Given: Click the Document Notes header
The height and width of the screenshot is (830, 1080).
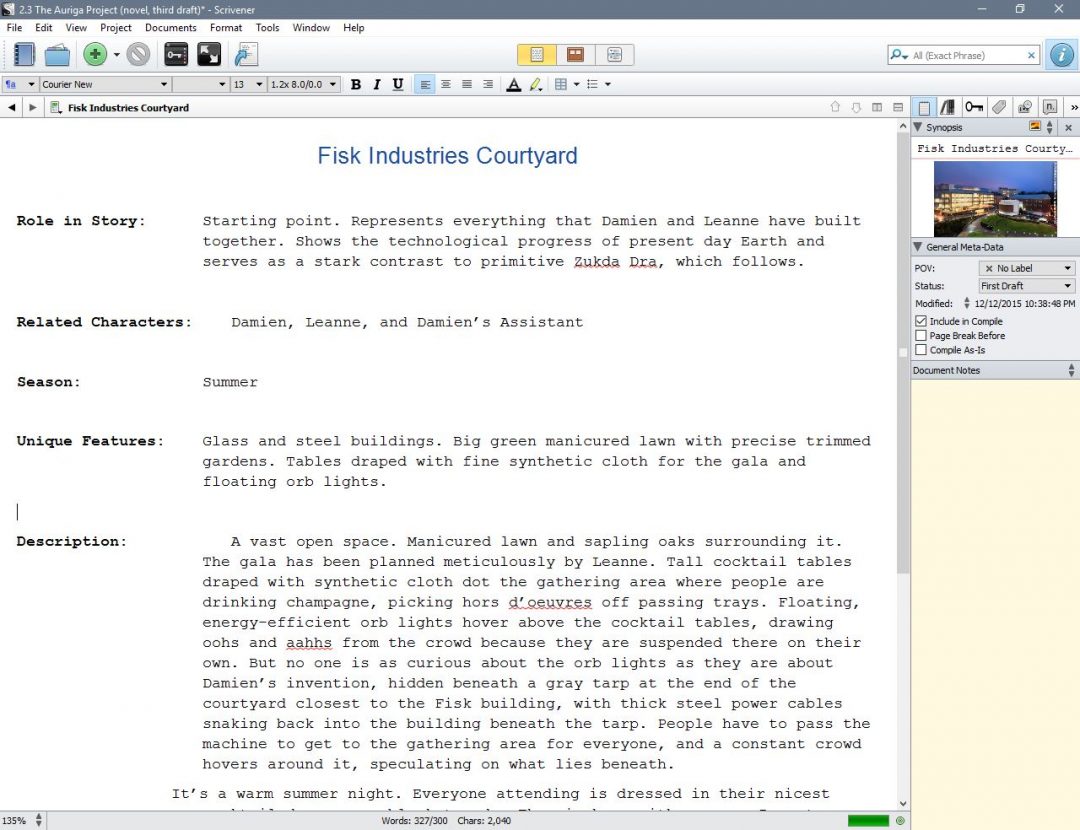Looking at the screenshot, I should coord(995,370).
